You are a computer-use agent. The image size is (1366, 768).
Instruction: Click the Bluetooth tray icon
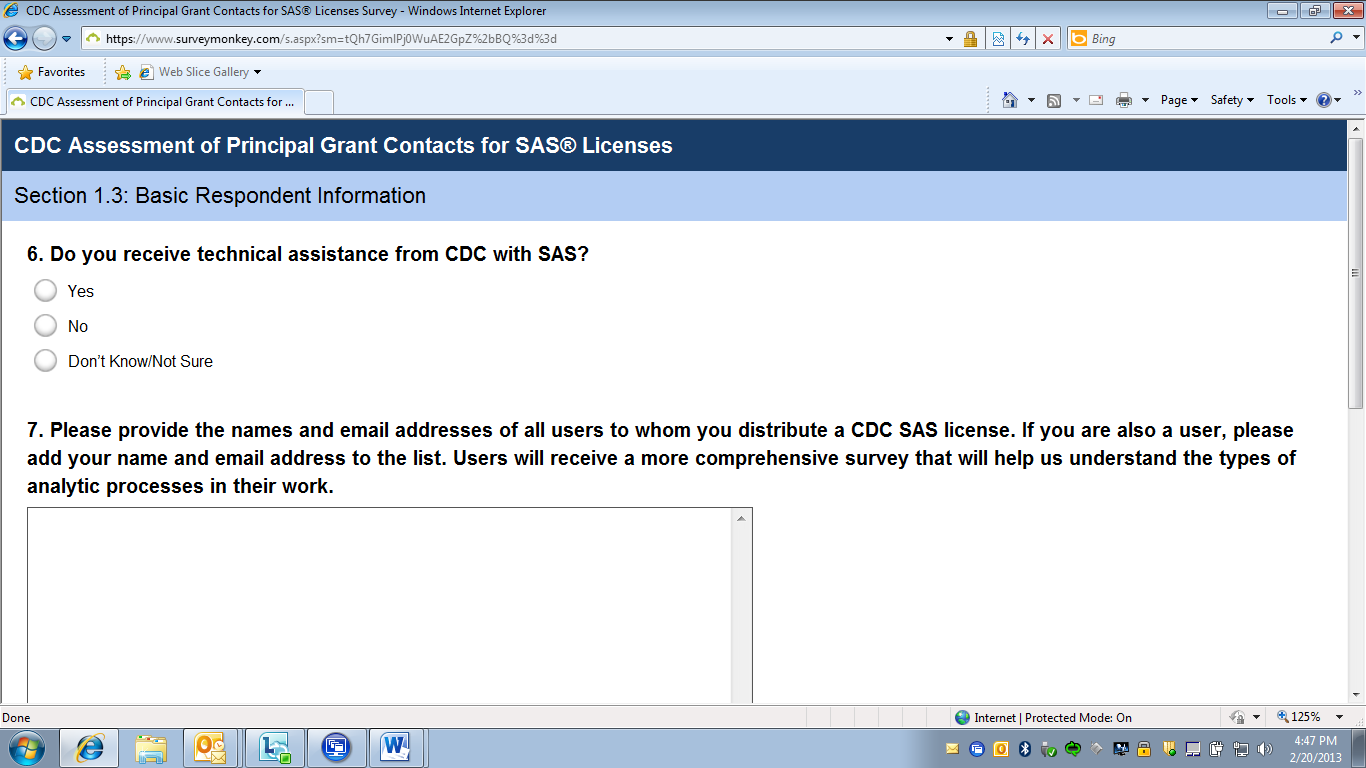[1025, 749]
